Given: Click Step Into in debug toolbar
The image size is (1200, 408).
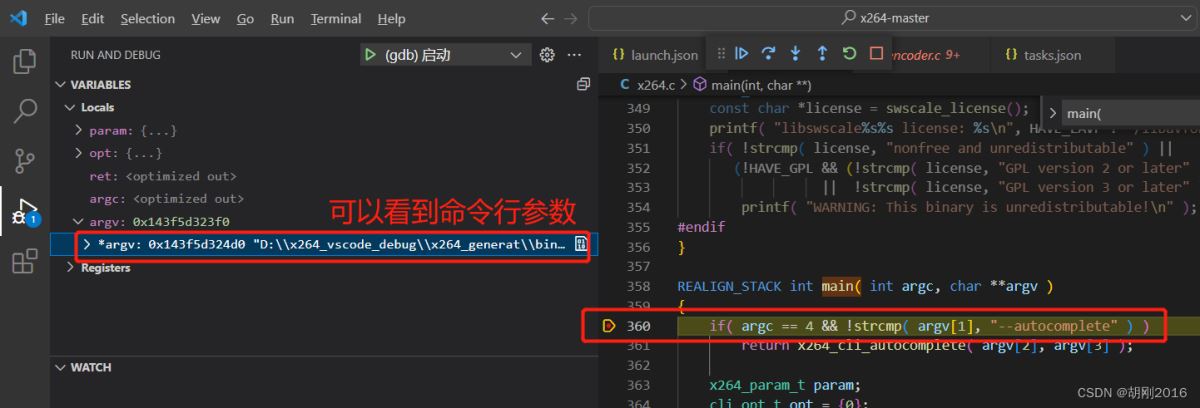Looking at the screenshot, I should point(796,53).
